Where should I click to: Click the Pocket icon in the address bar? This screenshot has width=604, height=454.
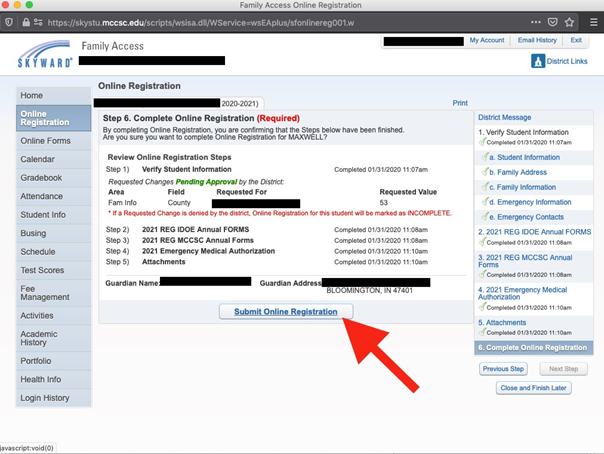pyautogui.click(x=552, y=21)
